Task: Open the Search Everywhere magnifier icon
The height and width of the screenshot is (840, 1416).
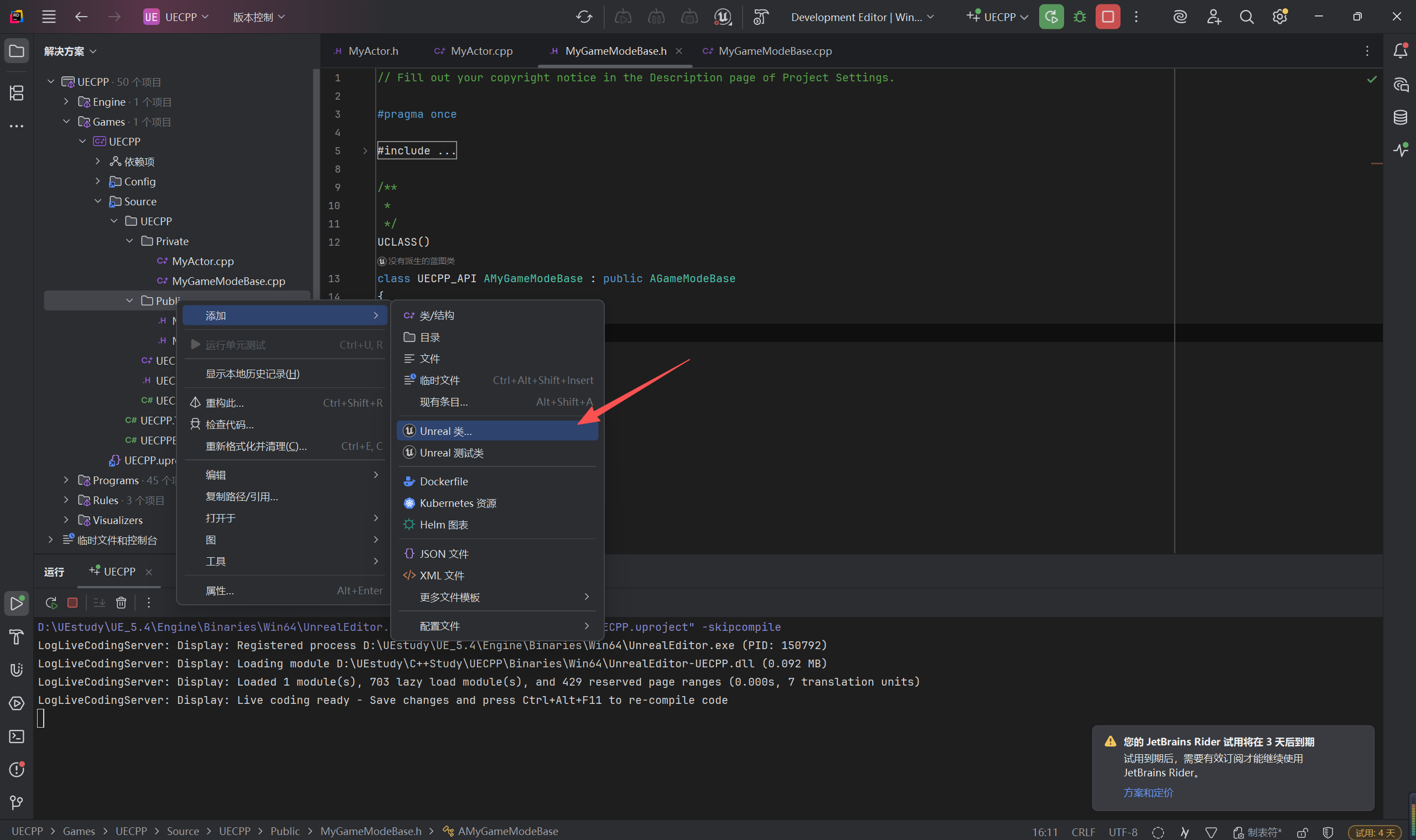Action: coord(1246,17)
